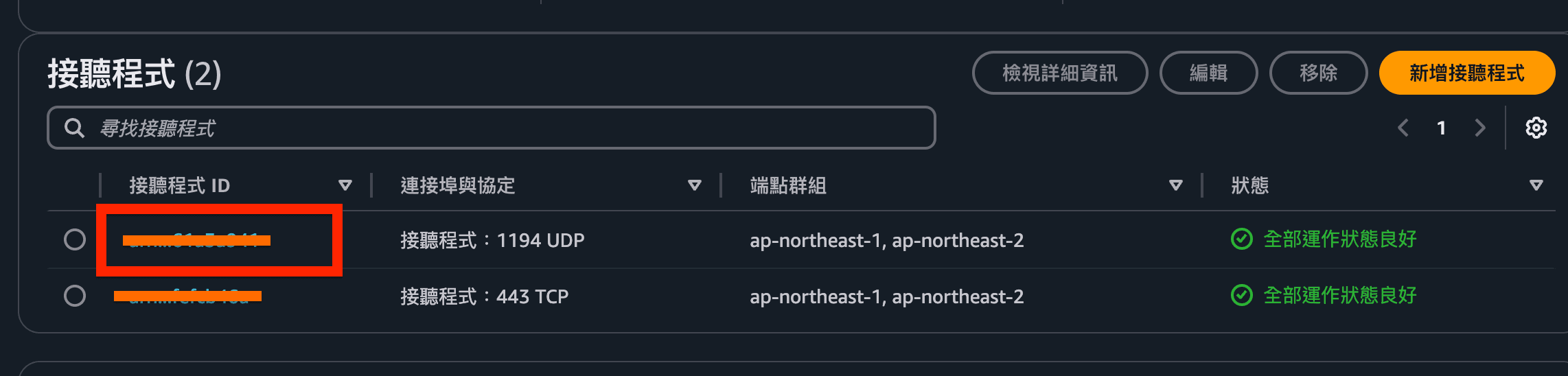This screenshot has width=1568, height=376.
Task: Click page number 1 in pagination
Action: point(1442,128)
